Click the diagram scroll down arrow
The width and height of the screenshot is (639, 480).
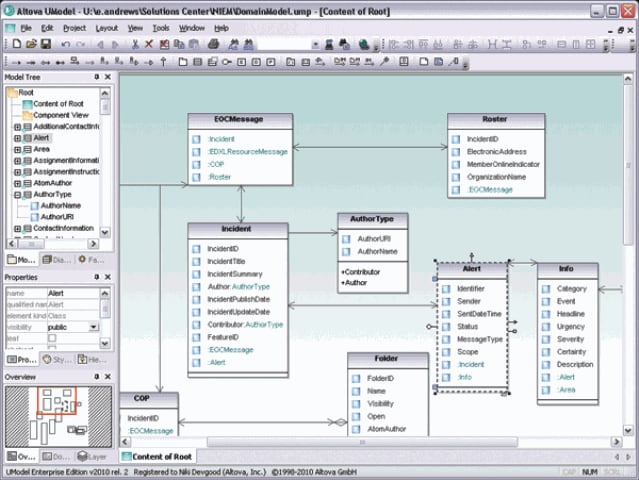point(628,430)
